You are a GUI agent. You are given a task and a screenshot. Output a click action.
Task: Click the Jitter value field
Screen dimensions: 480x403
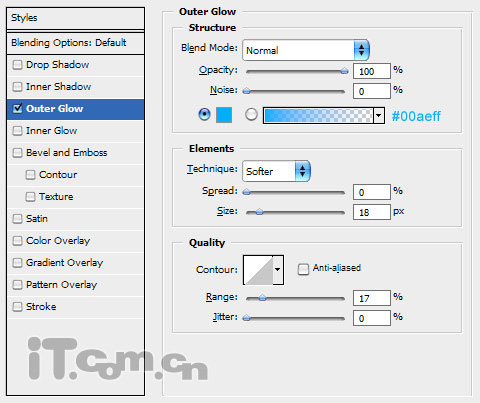pos(372,318)
